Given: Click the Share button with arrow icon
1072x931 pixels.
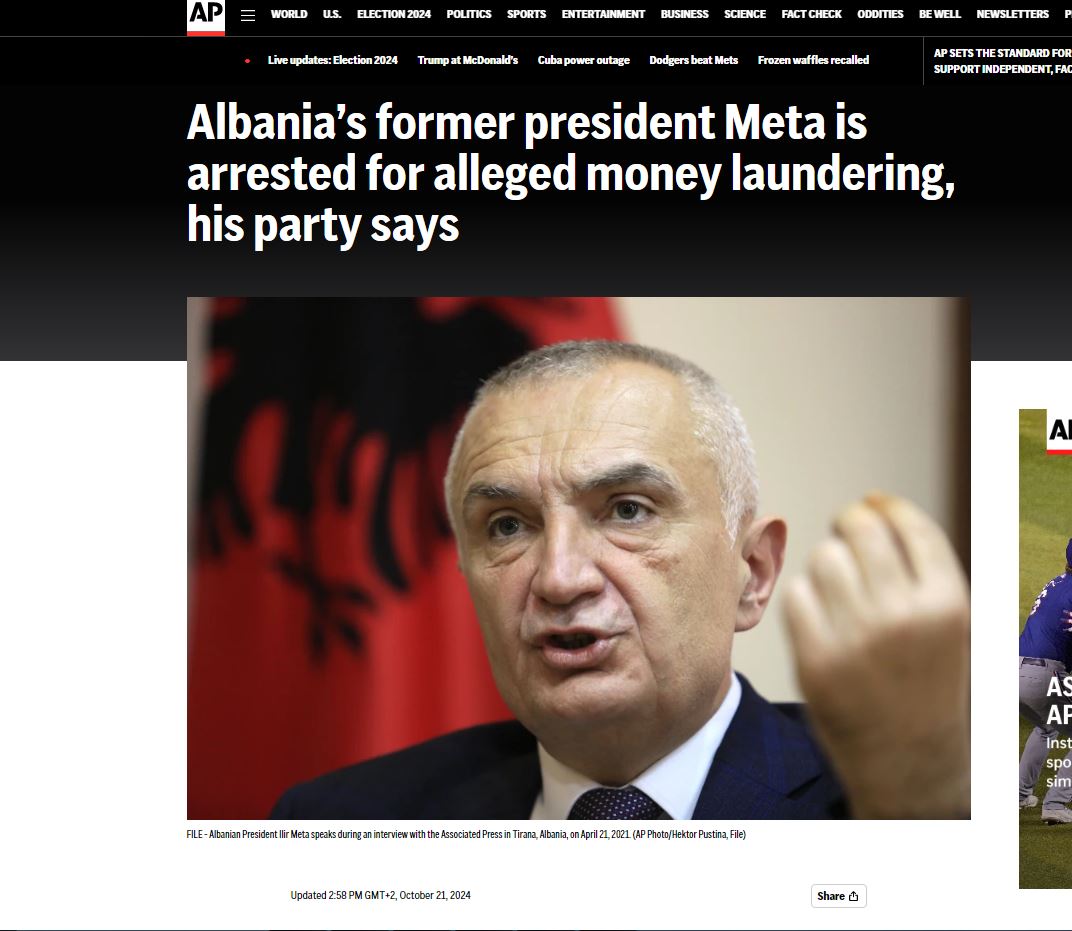Looking at the screenshot, I should click(838, 896).
